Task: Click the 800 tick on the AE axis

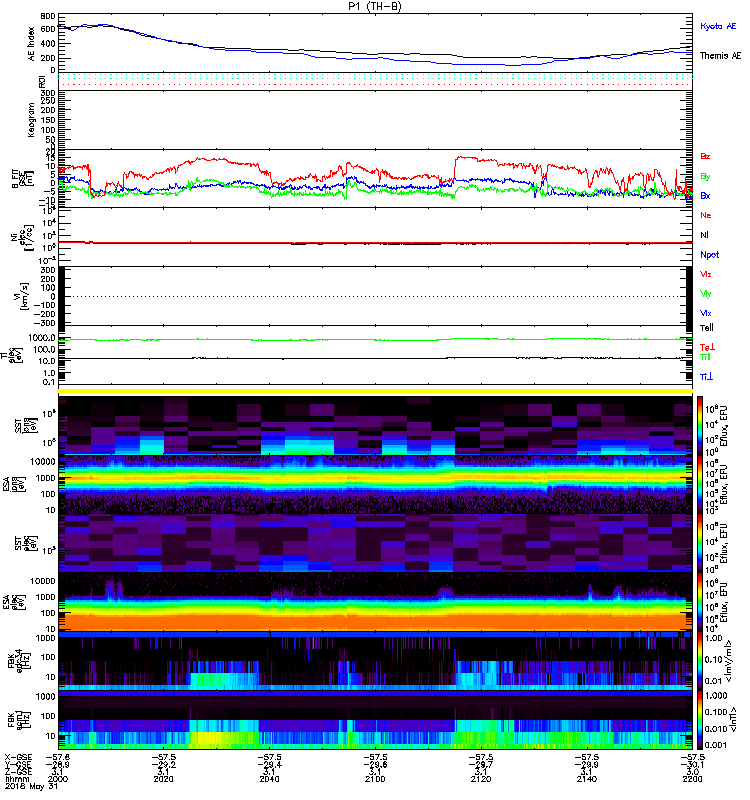Action: (47, 16)
